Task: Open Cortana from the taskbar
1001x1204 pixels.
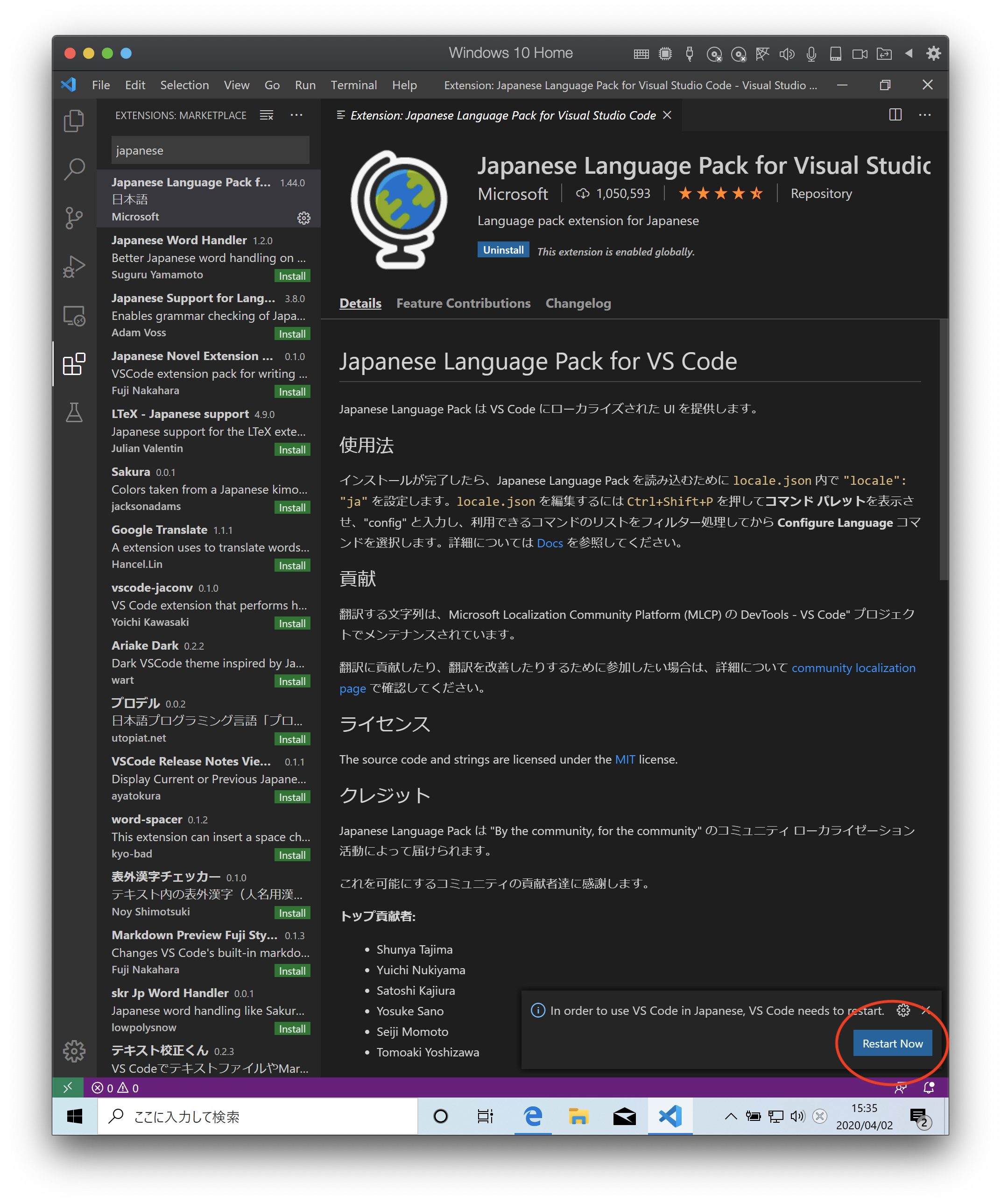Action: click(440, 1116)
